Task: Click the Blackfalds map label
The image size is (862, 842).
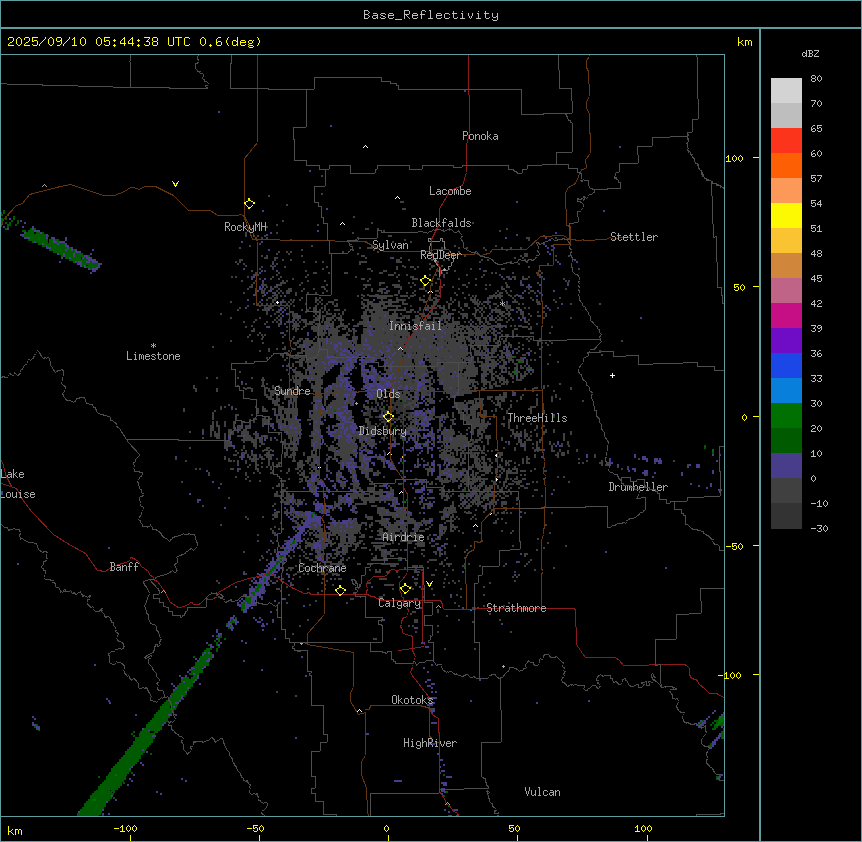Action: 441,223
